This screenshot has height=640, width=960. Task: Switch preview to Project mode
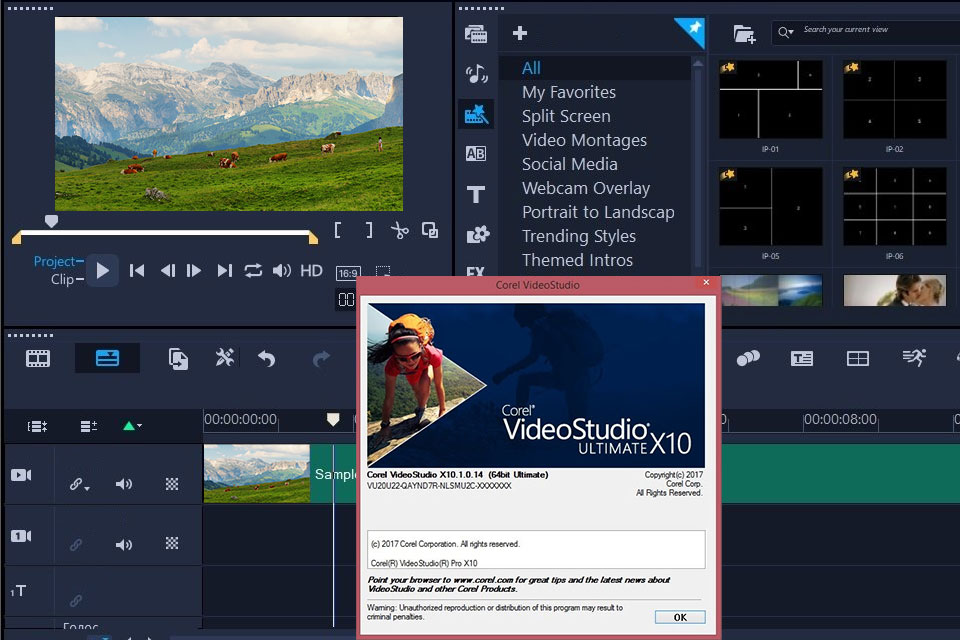(x=54, y=261)
